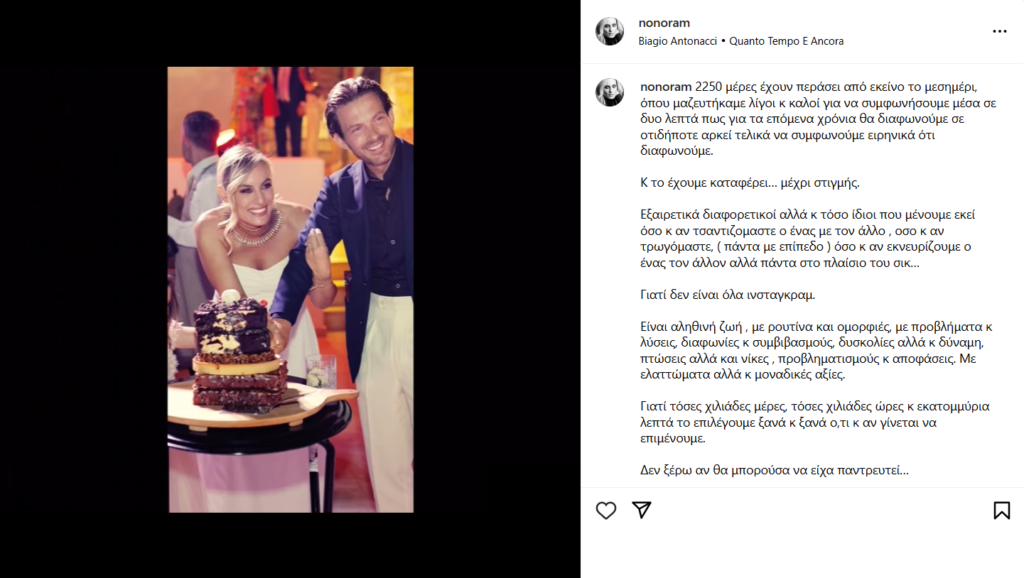Viewport: 1024px width, 578px height.
Task: Click the avatar beside the caption
Action: click(609, 92)
